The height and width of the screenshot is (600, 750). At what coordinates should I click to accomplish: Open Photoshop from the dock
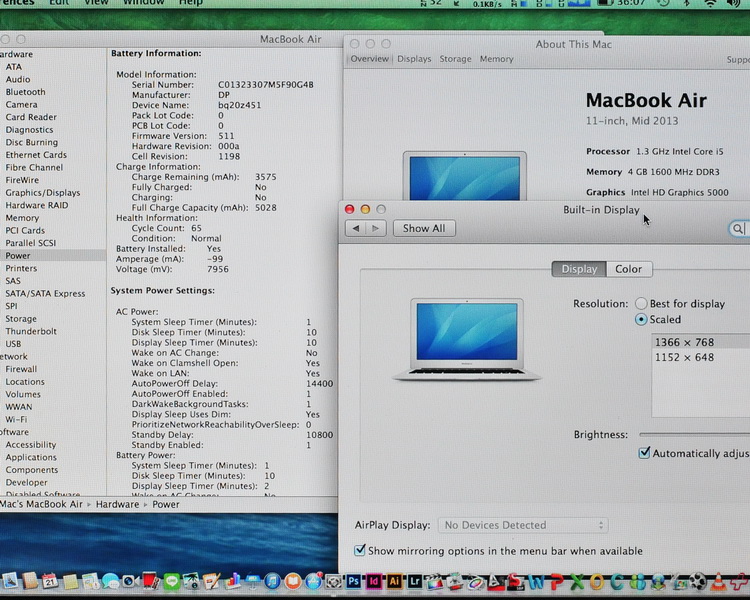pos(354,581)
